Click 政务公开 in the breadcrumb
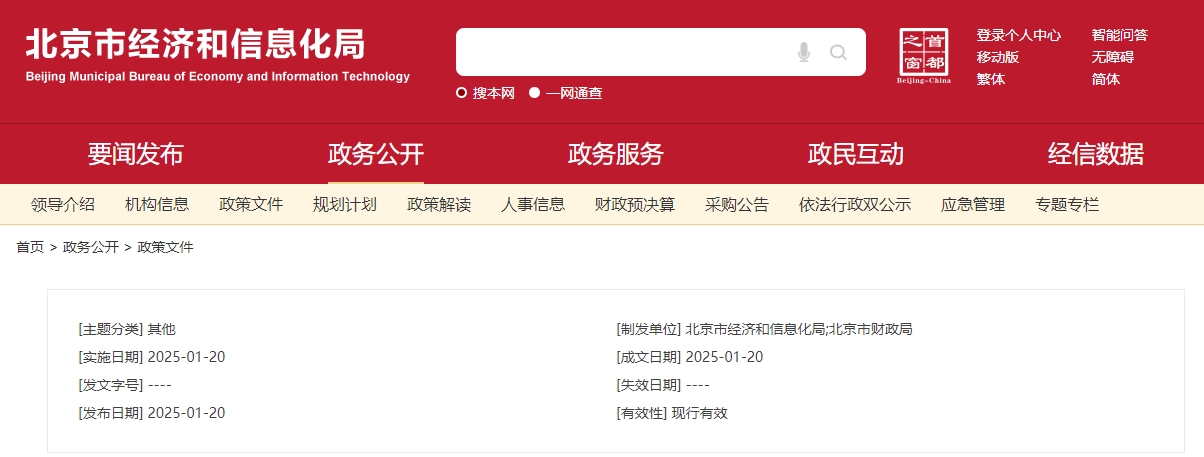Viewport: 1204px width, 457px height. point(91,247)
